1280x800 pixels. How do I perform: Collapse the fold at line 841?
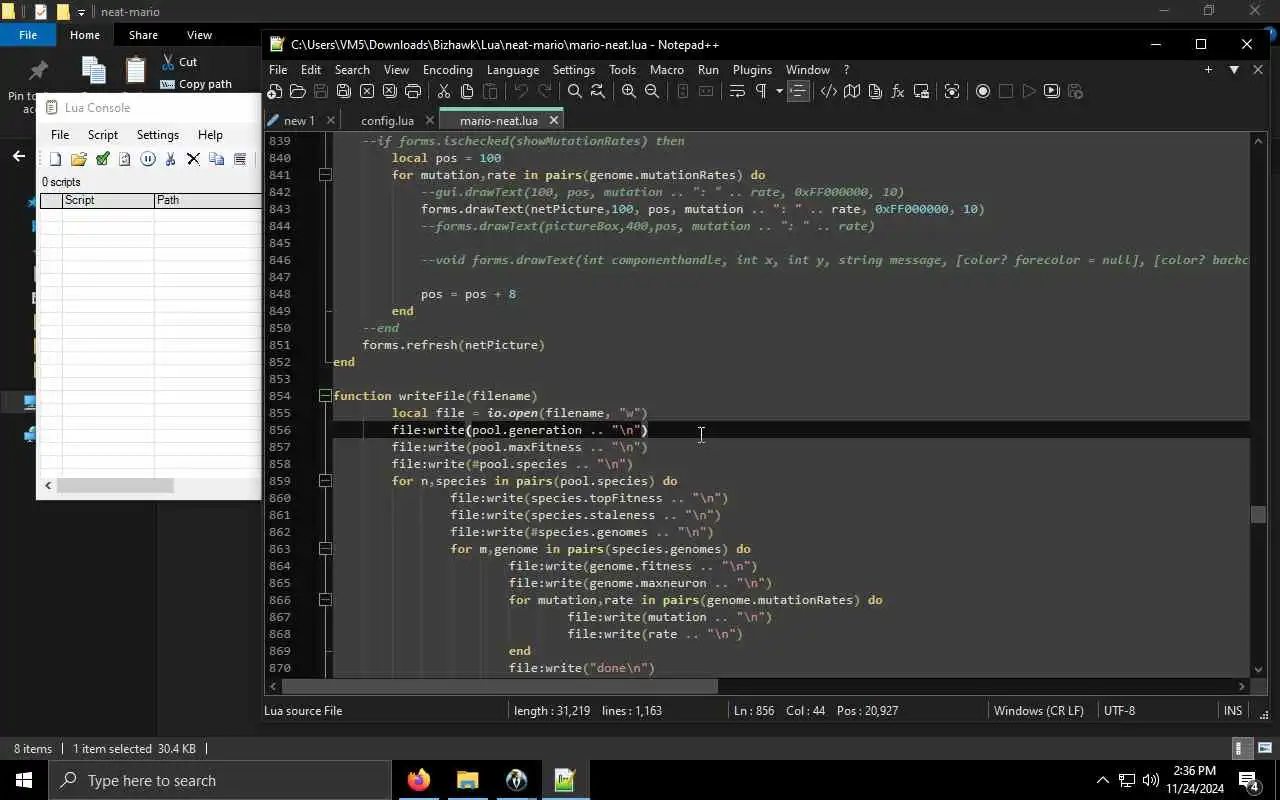(325, 175)
